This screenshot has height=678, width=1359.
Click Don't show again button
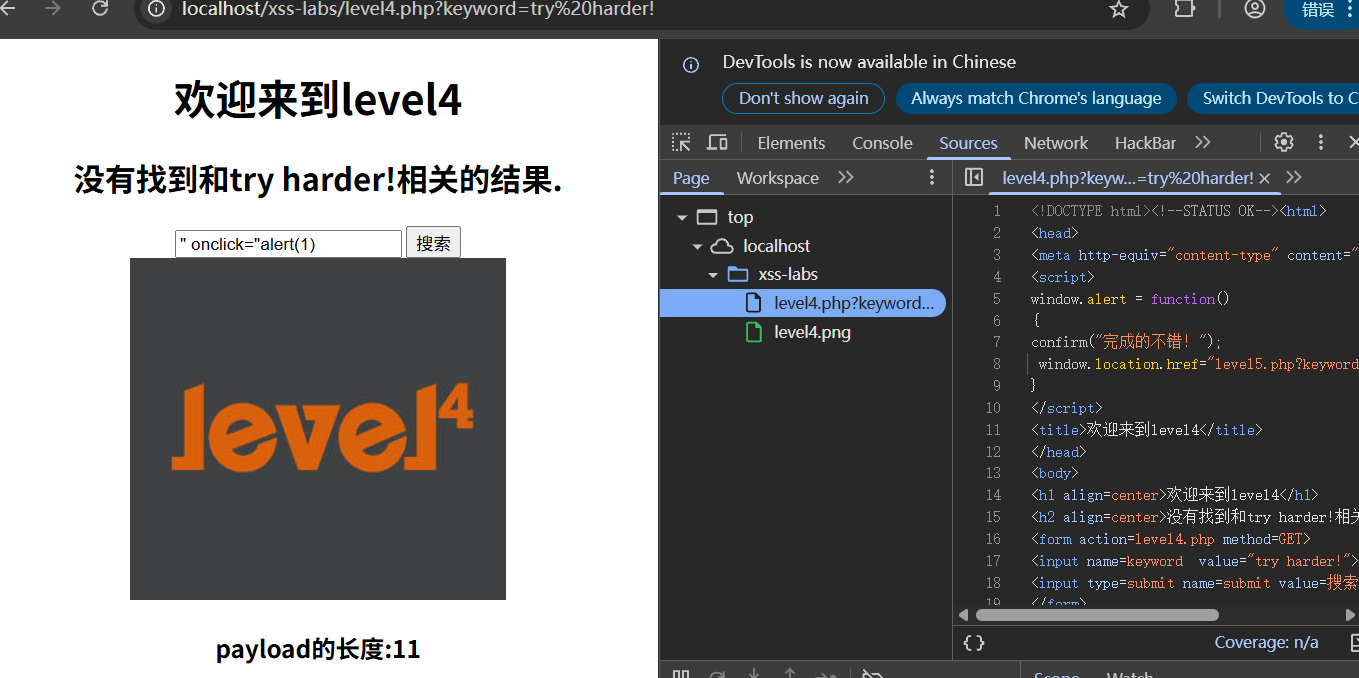(803, 98)
